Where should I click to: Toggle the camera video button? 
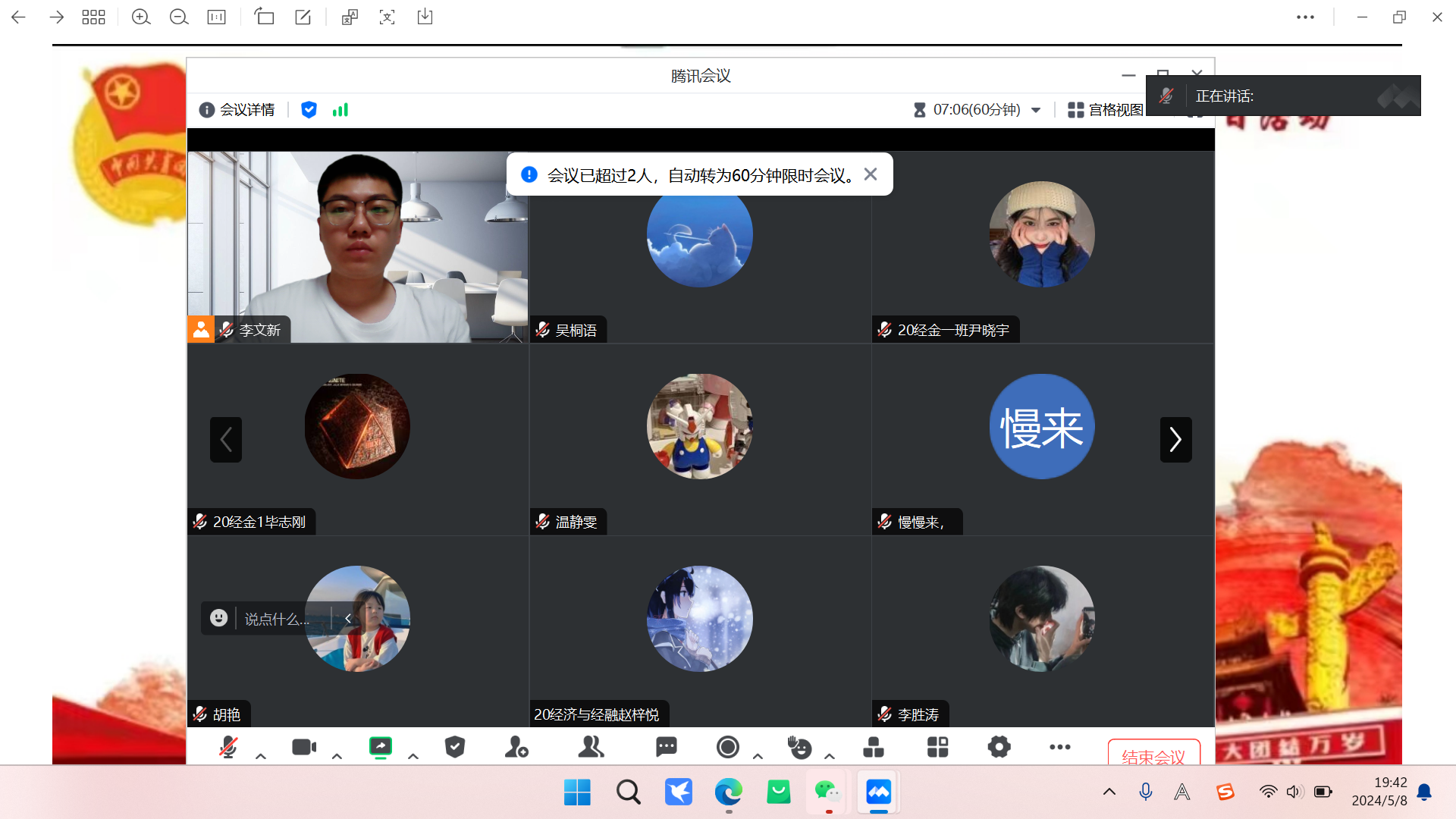tap(304, 748)
